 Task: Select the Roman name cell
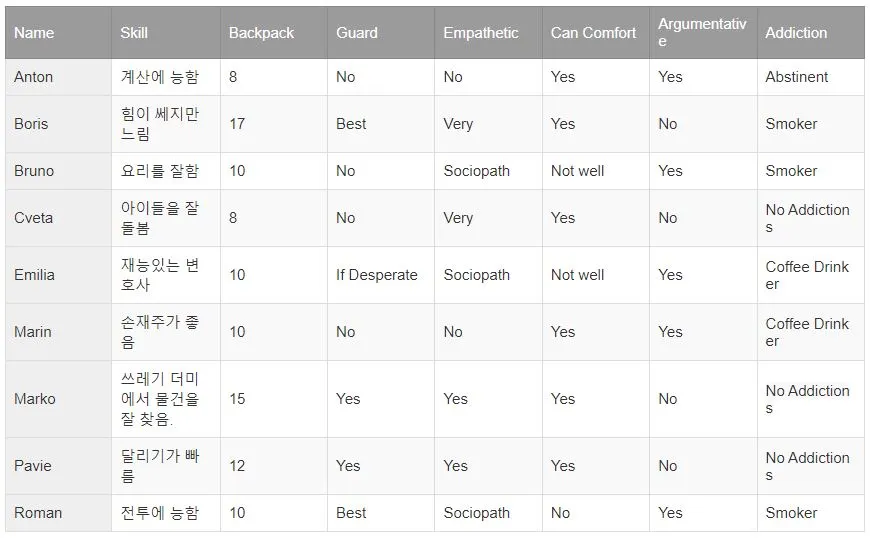[x=38, y=513]
